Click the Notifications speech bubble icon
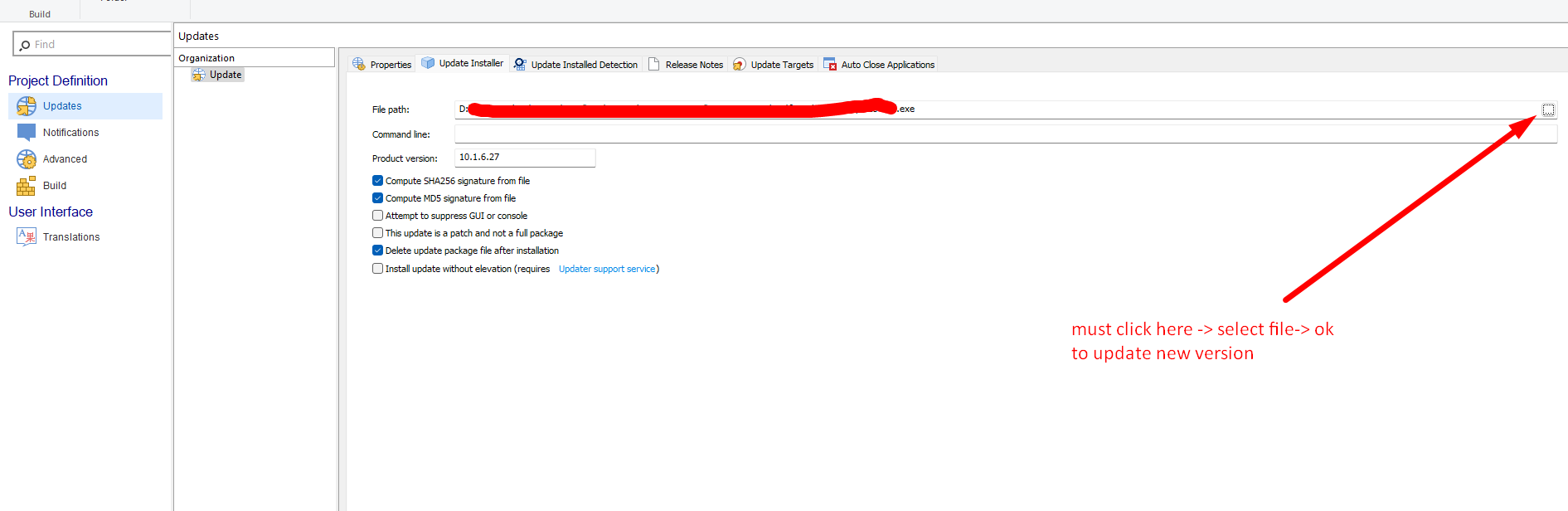The width and height of the screenshot is (1568, 511). [x=27, y=133]
